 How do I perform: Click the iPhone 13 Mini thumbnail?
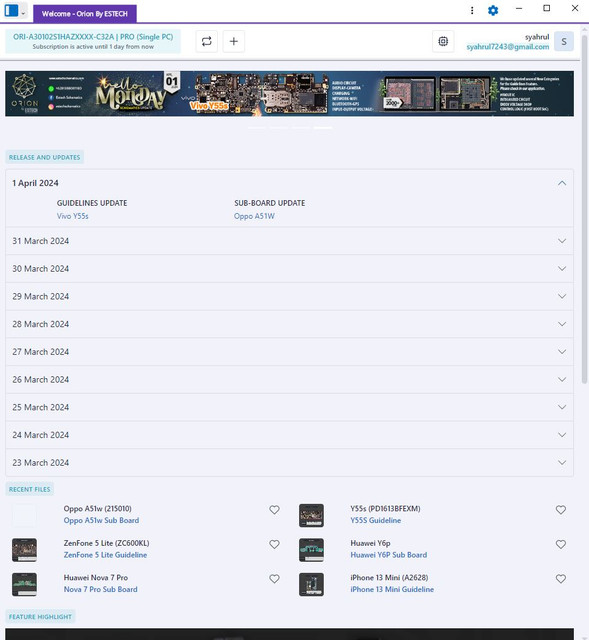(x=311, y=584)
